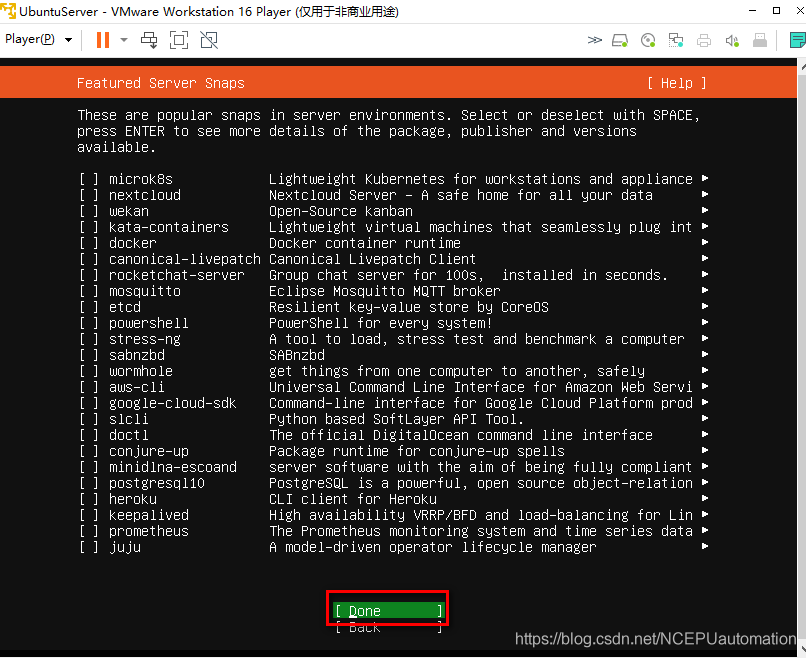This screenshot has width=806, height=658.
Task: Expand details arrow for sabnzbd
Action: pyautogui.click(x=705, y=354)
